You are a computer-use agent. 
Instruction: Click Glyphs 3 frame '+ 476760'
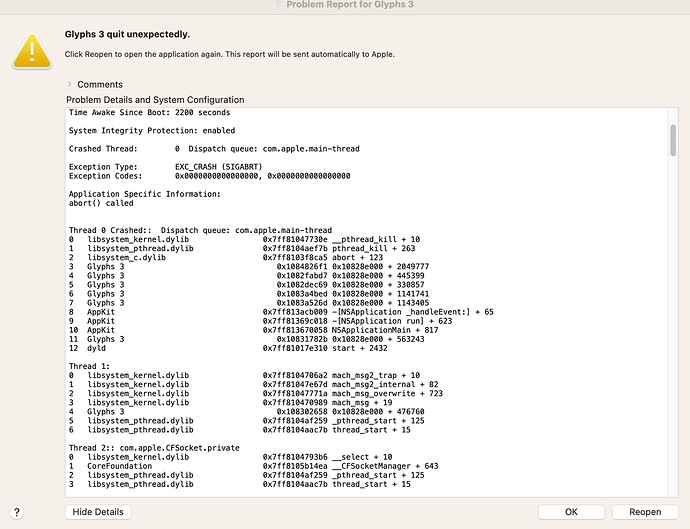coord(246,411)
